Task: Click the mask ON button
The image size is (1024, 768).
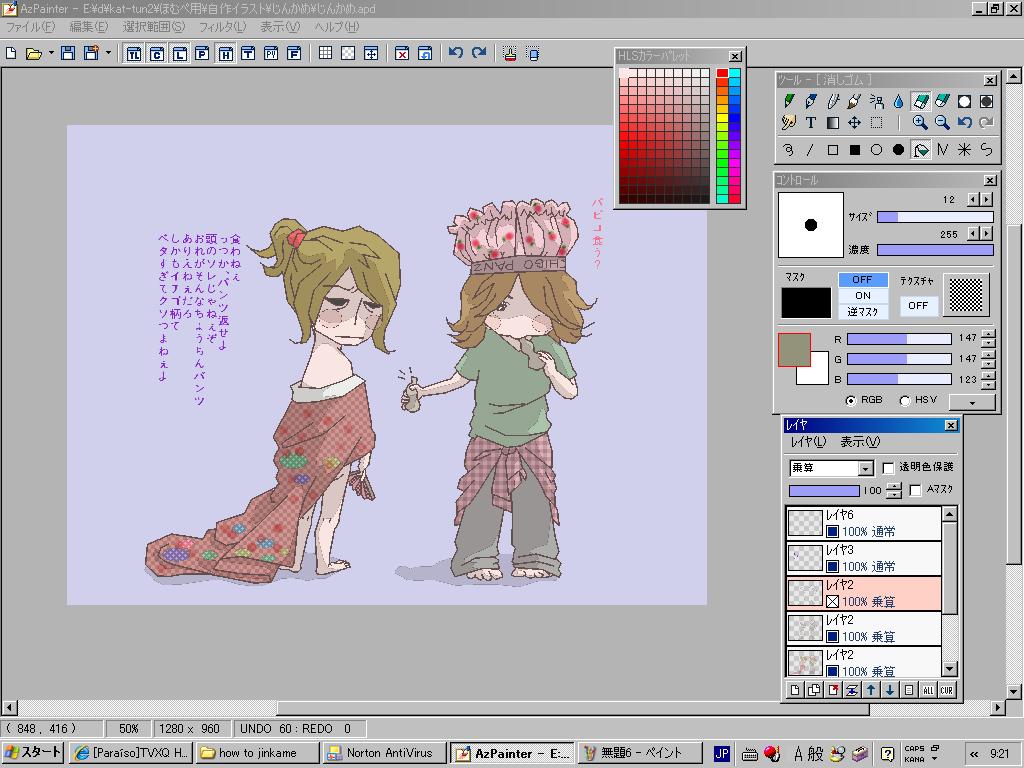Action: click(x=862, y=295)
